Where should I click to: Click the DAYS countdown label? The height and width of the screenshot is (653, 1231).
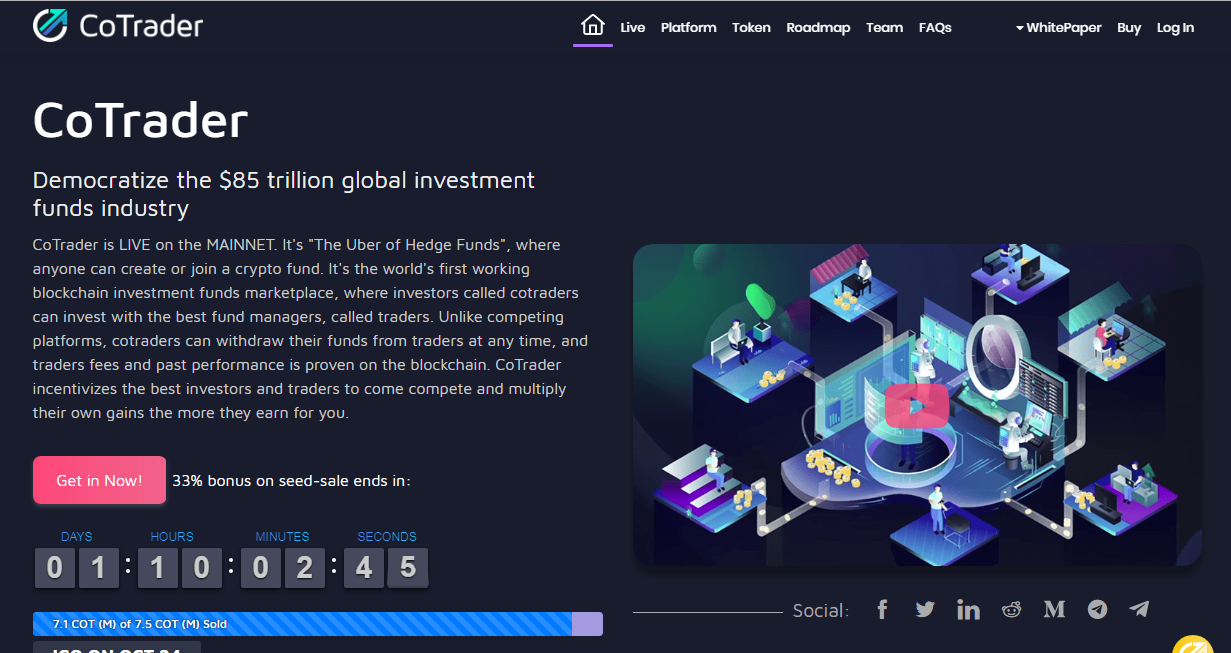click(76, 537)
